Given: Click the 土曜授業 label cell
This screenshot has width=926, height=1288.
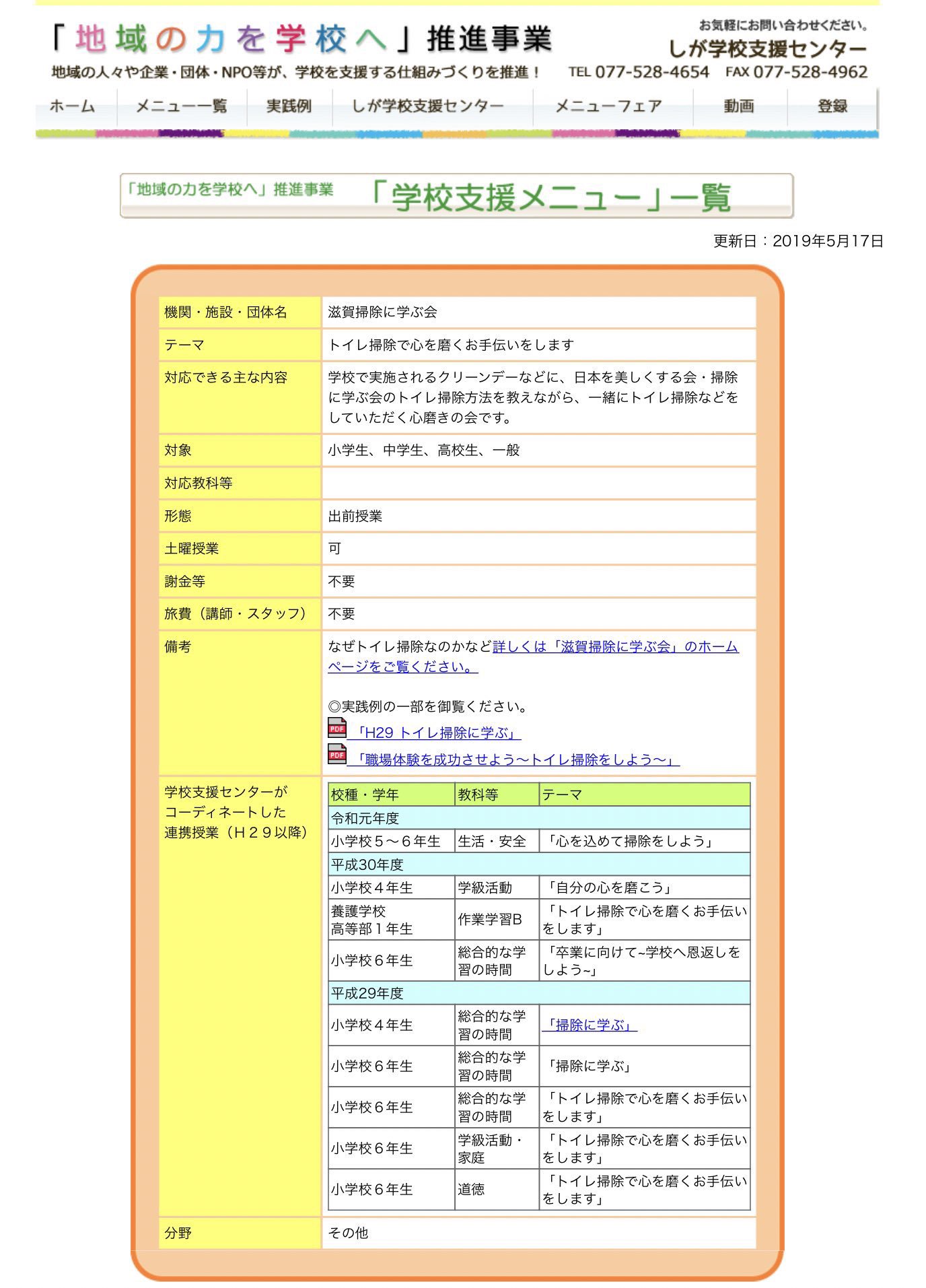Looking at the screenshot, I should pyautogui.click(x=240, y=549).
